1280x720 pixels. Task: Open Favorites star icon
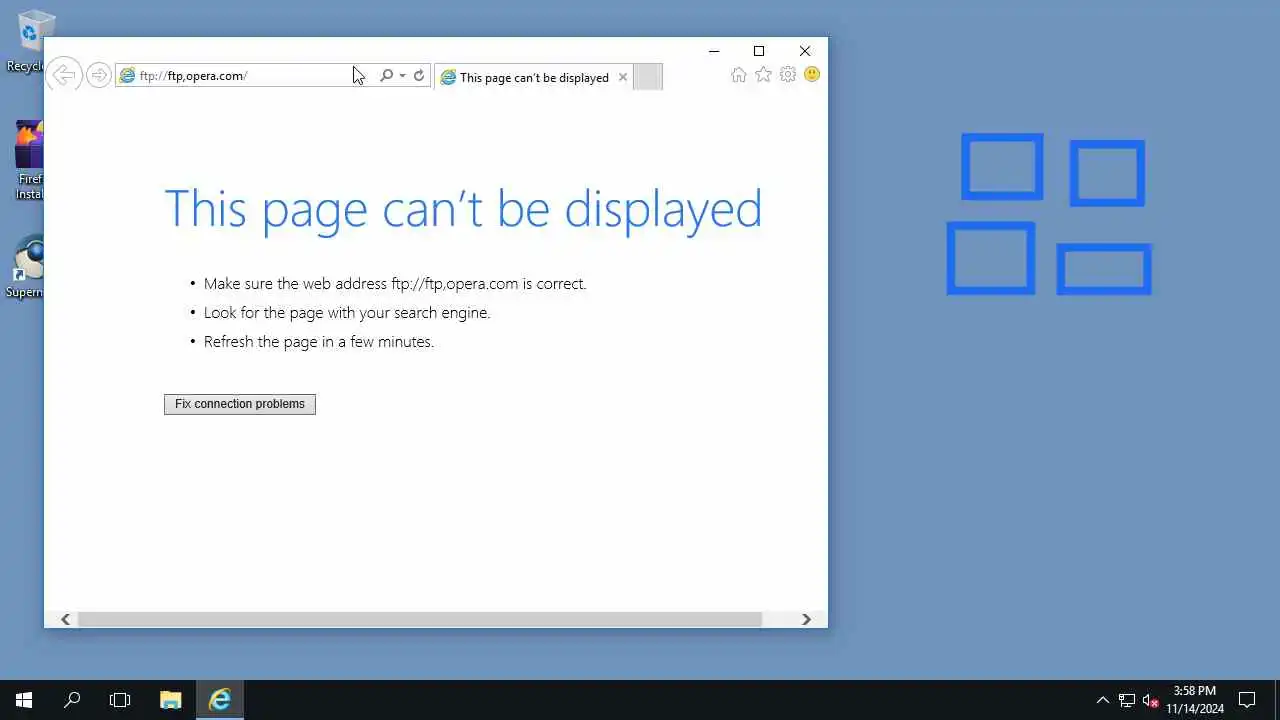click(x=763, y=75)
